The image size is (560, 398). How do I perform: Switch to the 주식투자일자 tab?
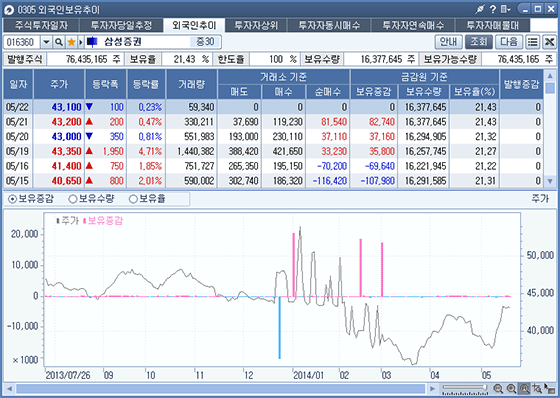tap(41, 25)
